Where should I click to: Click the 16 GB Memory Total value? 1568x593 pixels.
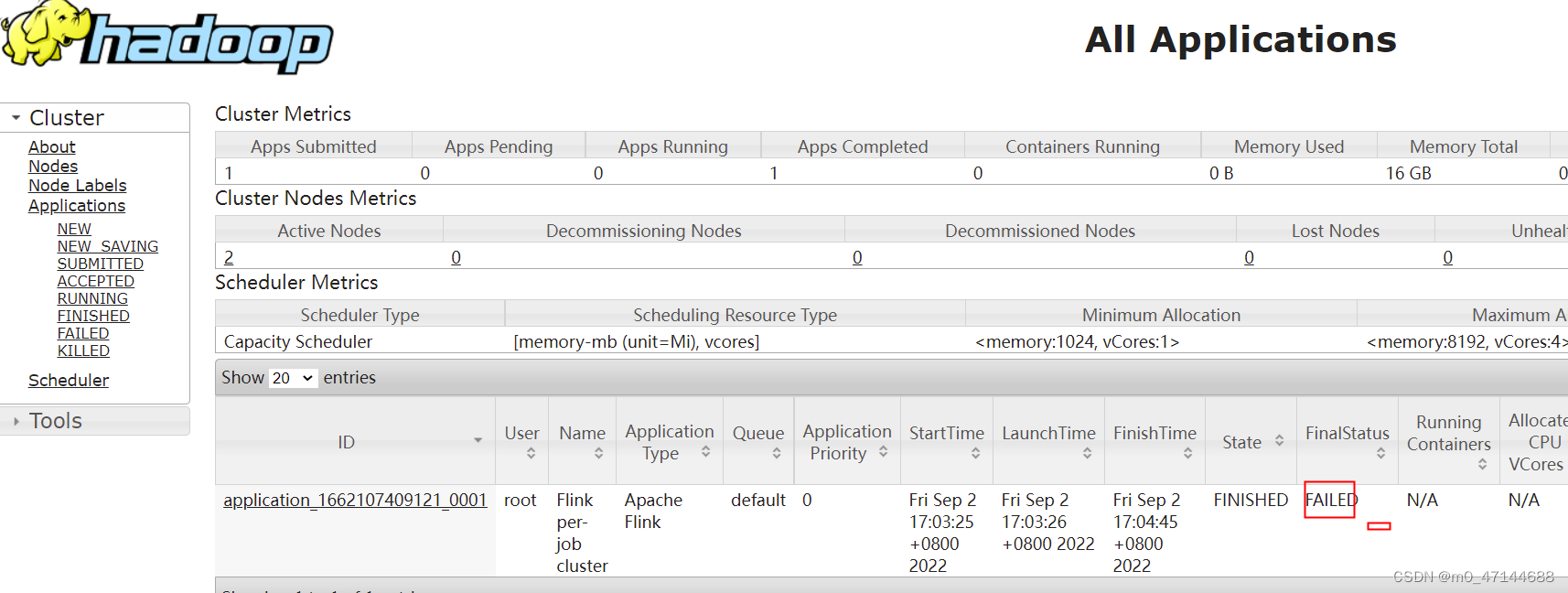point(1409,174)
